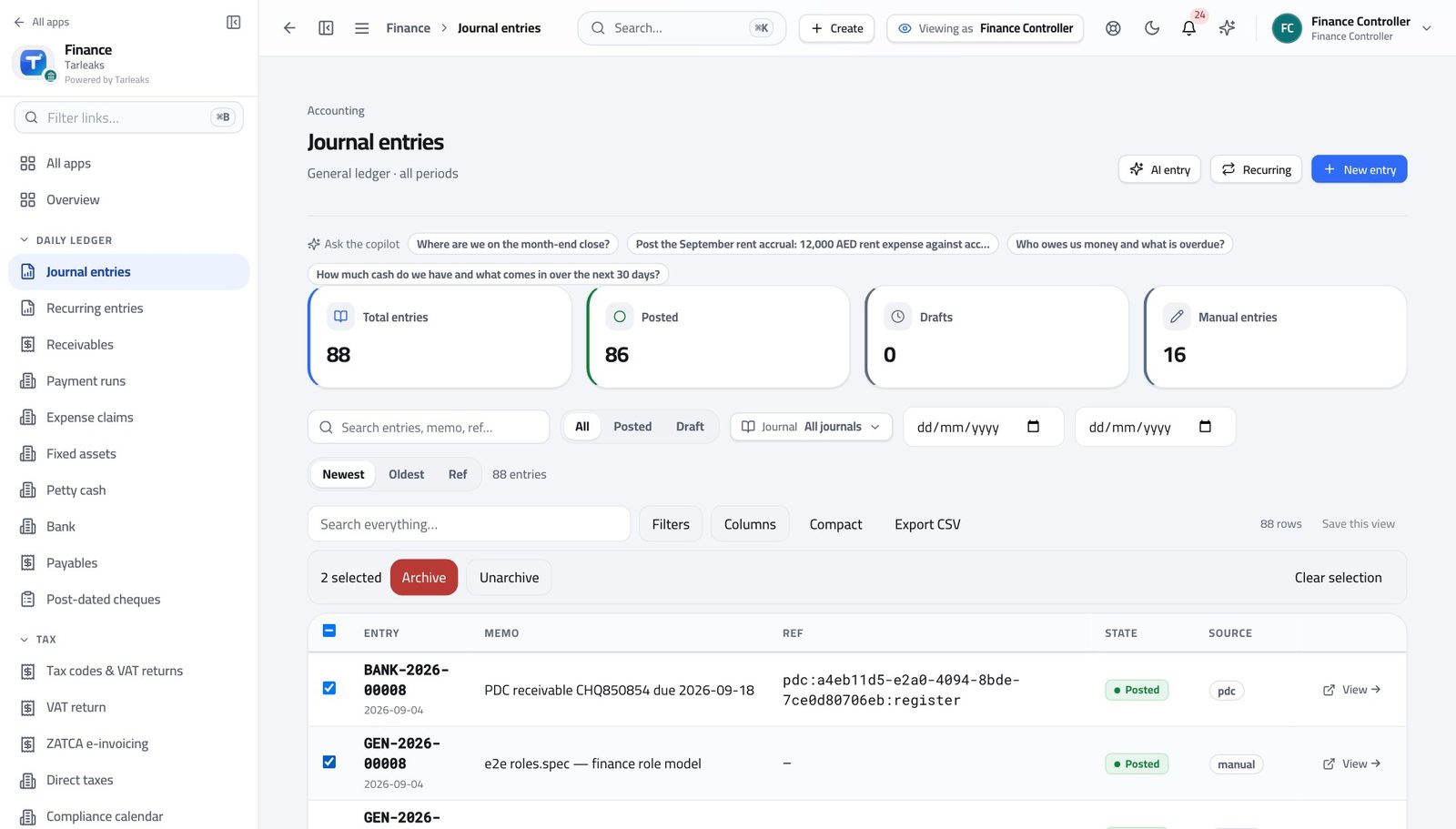The width and height of the screenshot is (1456, 829).
Task: Collapse the TAX section
Action: [37, 640]
